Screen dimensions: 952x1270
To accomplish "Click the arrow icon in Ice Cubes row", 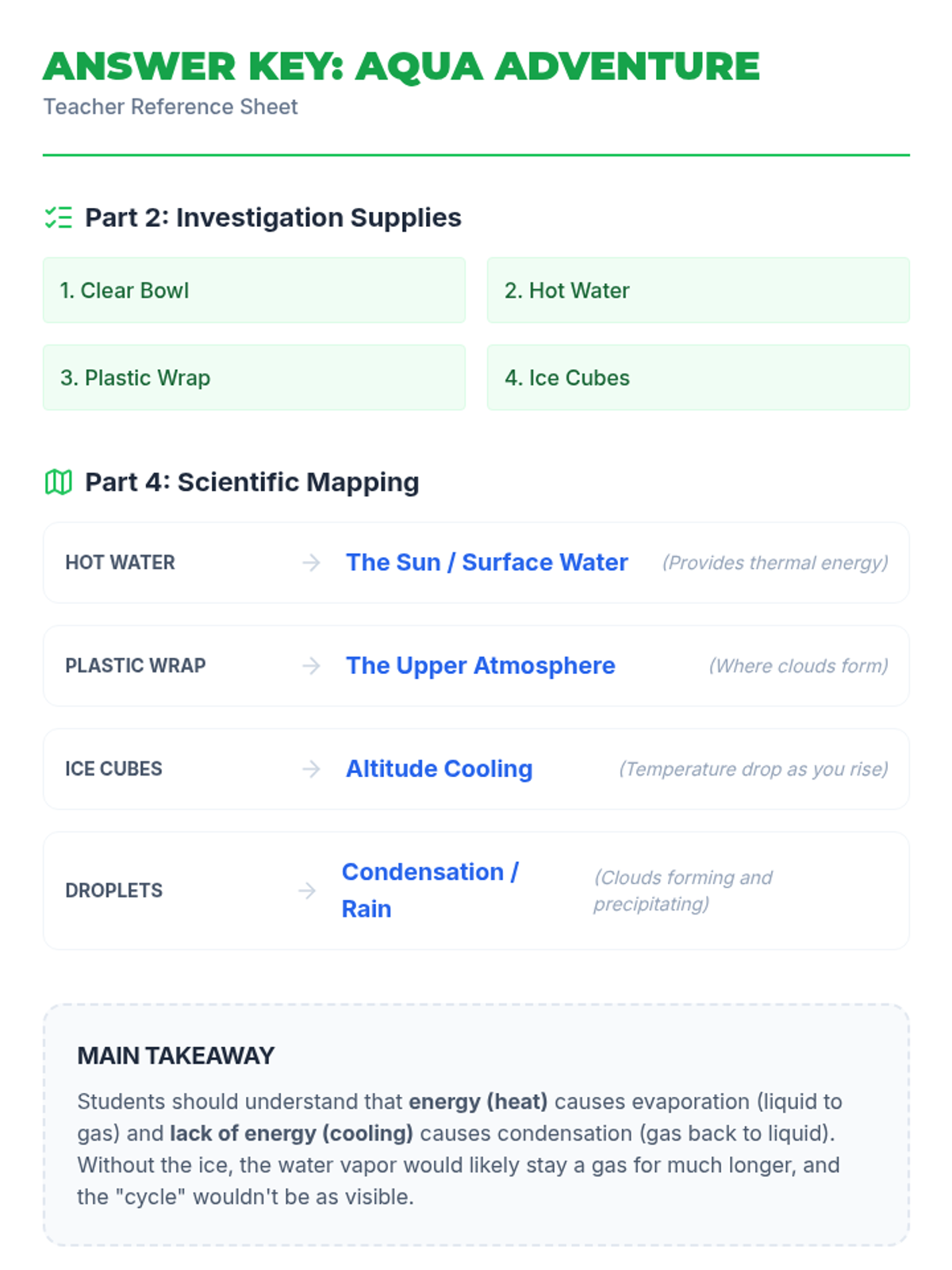I will 311,769.
